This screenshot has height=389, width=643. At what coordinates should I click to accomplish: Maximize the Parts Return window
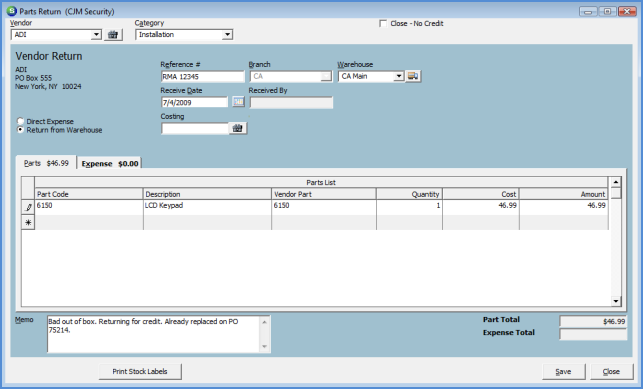pos(607,11)
